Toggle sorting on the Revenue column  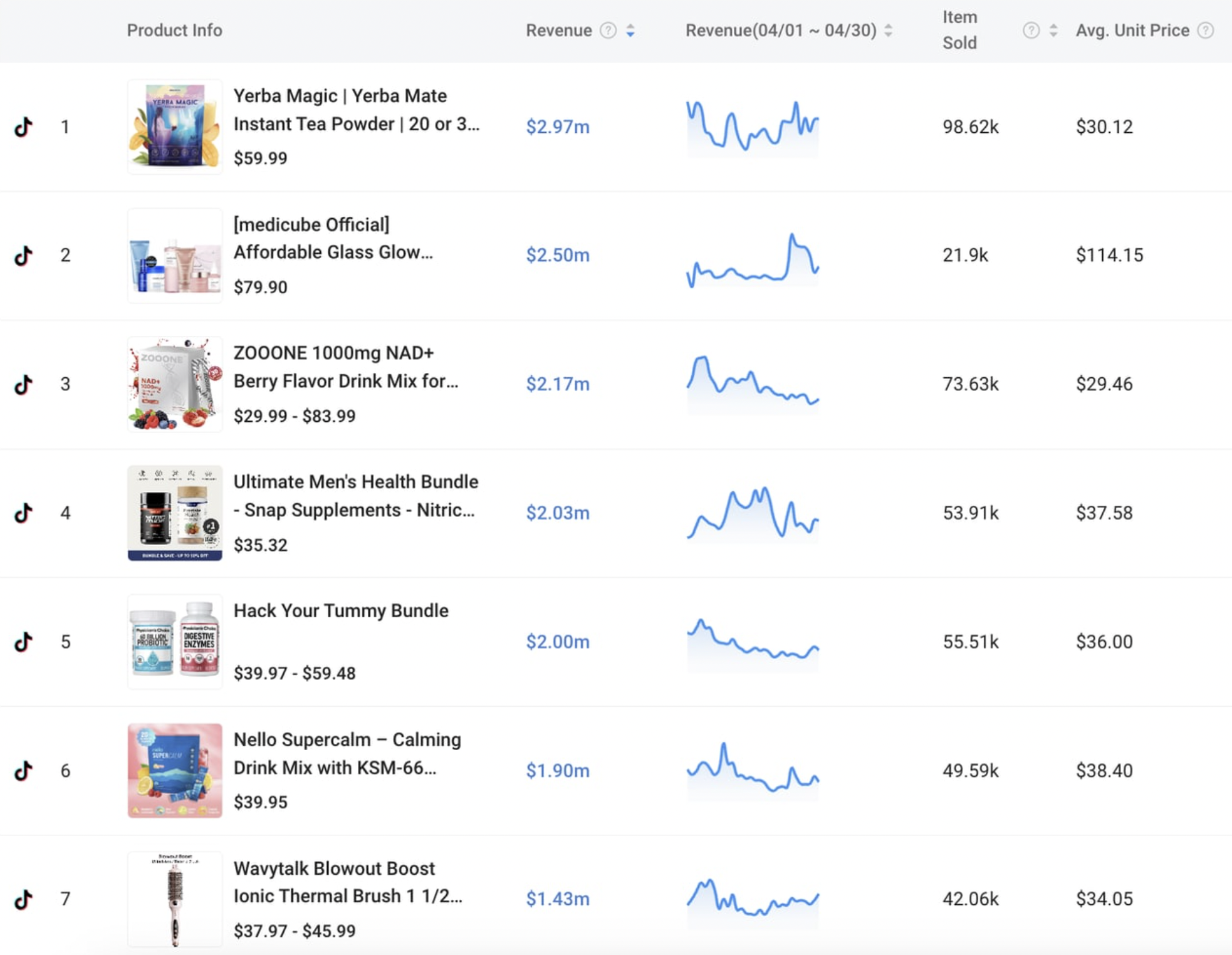tap(630, 29)
